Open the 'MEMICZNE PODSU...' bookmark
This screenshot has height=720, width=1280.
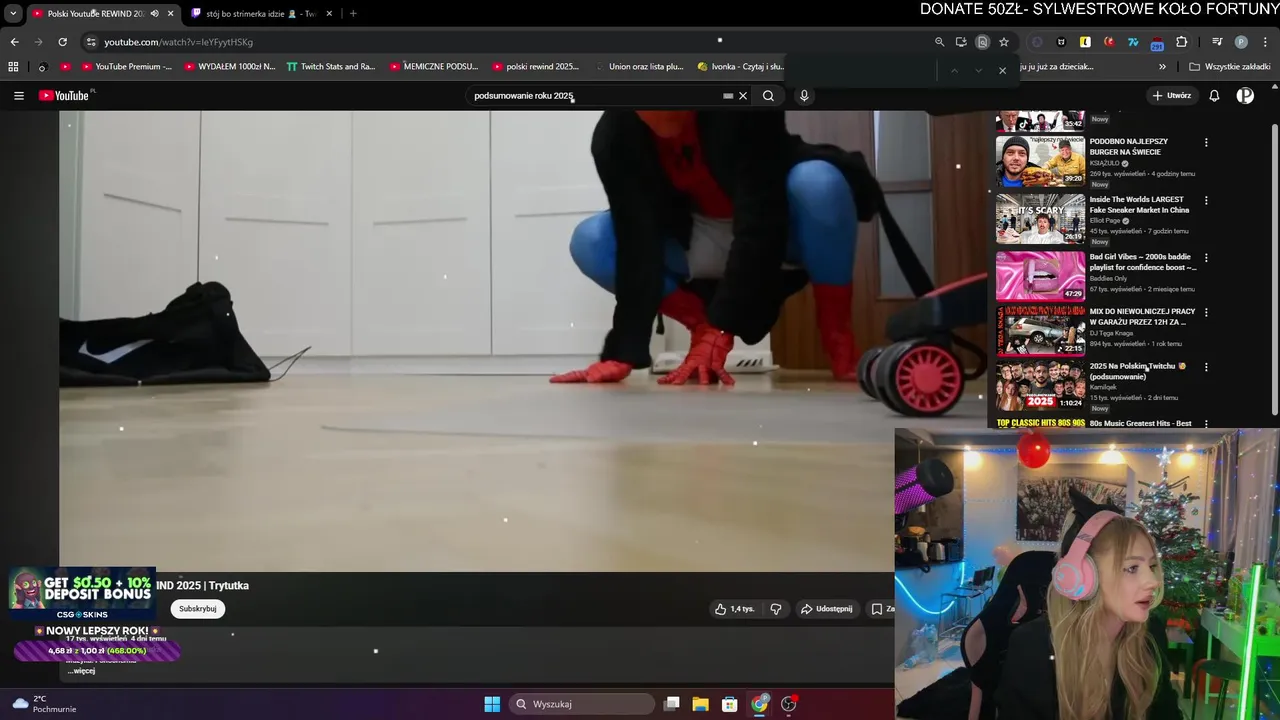[x=434, y=67]
